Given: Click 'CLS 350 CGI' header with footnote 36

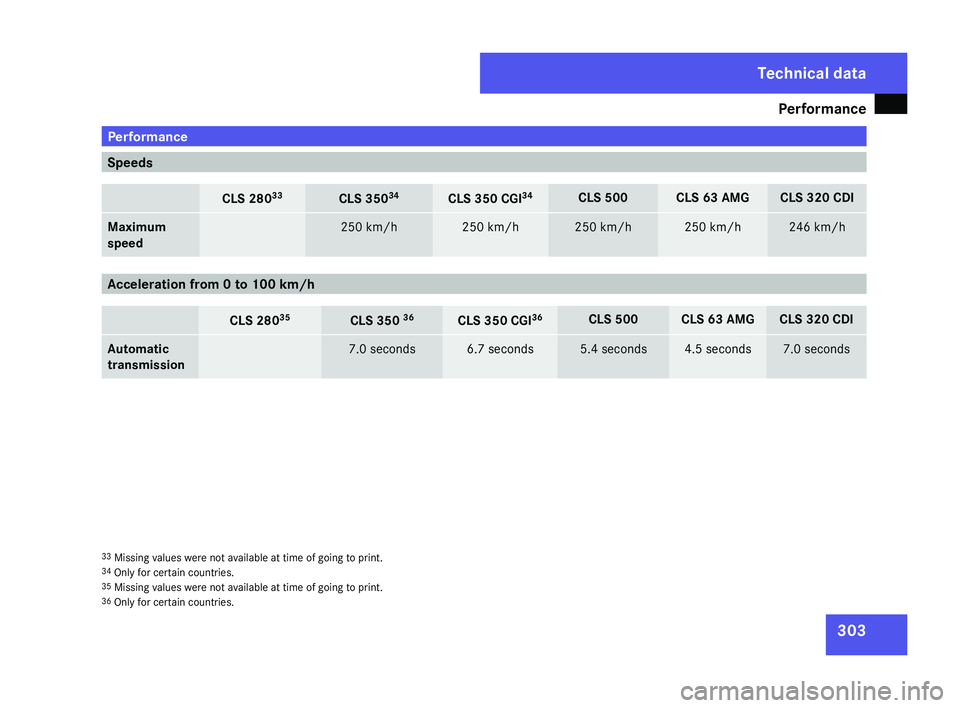Looking at the screenshot, I should coord(500,320).
